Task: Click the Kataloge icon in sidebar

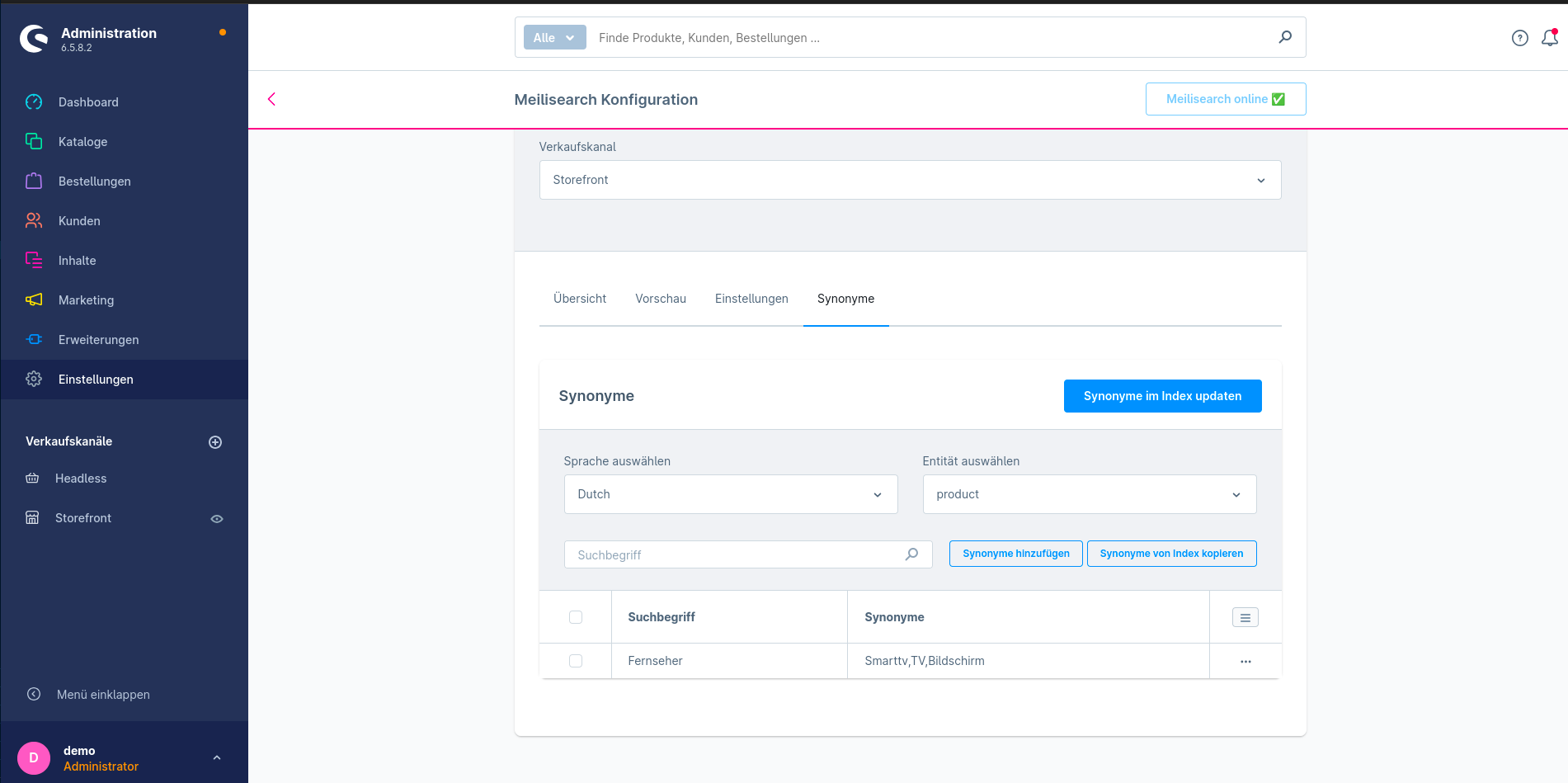Action: tap(34, 142)
